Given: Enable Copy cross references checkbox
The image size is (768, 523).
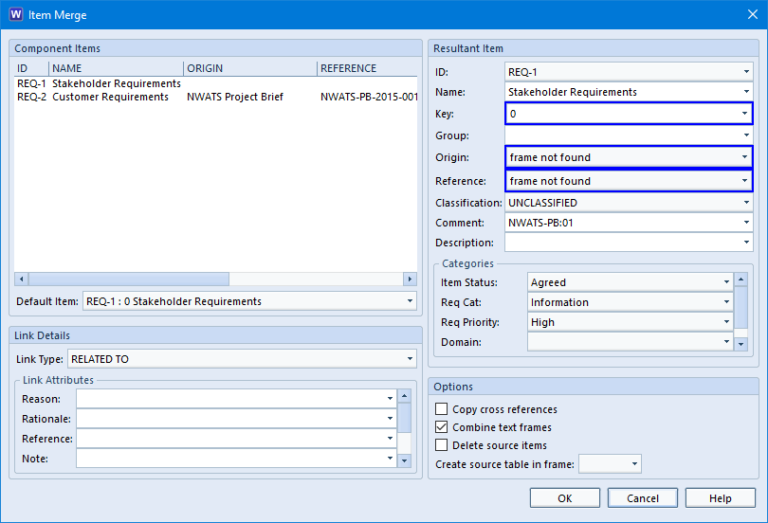Looking at the screenshot, I should click(x=442, y=409).
